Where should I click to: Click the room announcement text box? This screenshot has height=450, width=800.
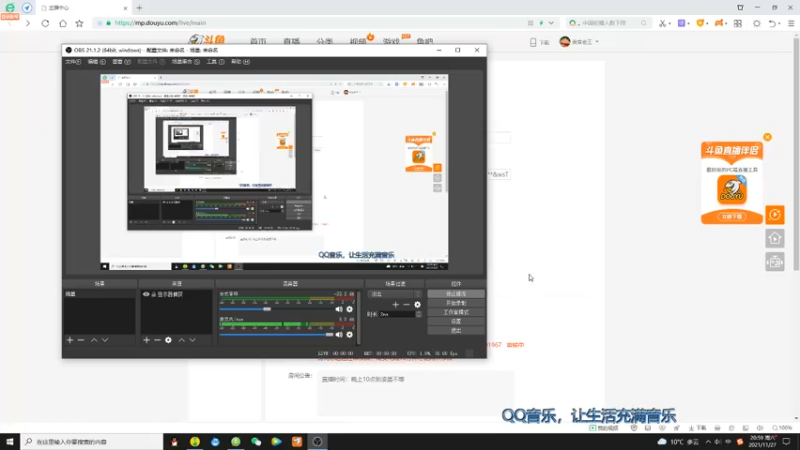coord(415,393)
